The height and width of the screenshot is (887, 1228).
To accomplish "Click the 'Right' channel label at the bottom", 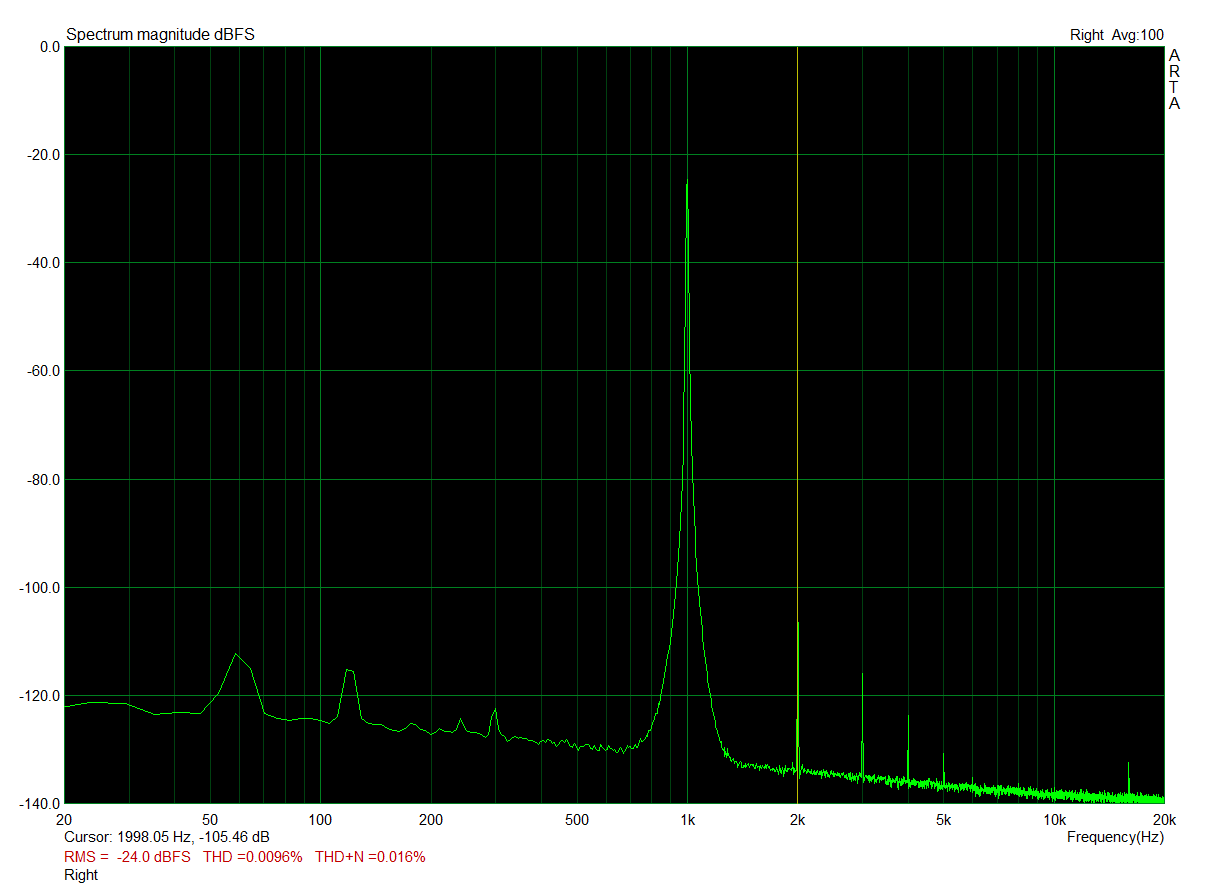I will click(81, 875).
